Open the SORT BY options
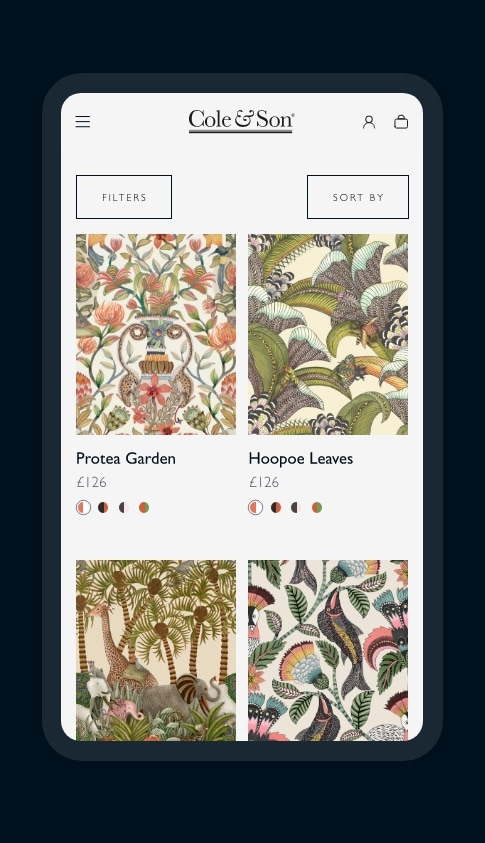This screenshot has height=843, width=485. pos(358,197)
